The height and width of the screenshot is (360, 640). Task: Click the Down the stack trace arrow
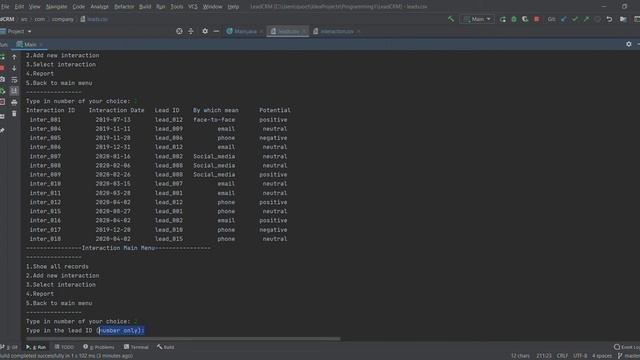[x=14, y=68]
